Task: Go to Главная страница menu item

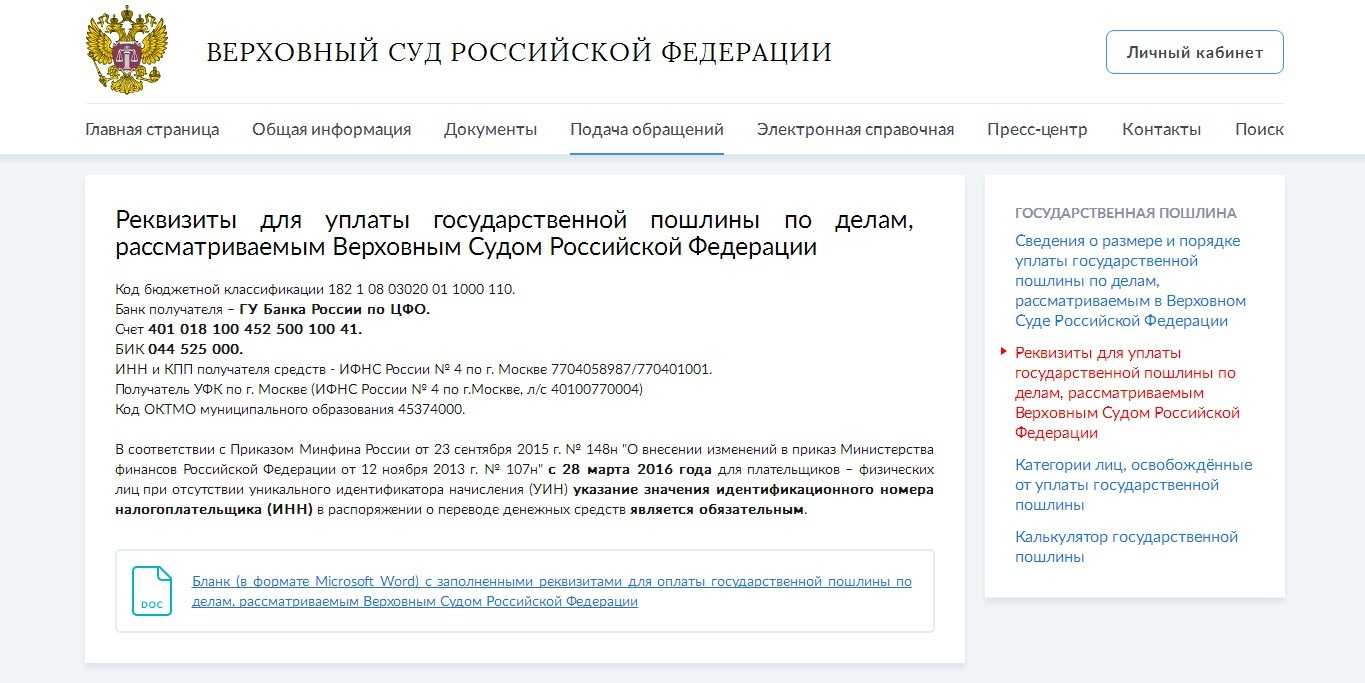Action: click(x=152, y=129)
